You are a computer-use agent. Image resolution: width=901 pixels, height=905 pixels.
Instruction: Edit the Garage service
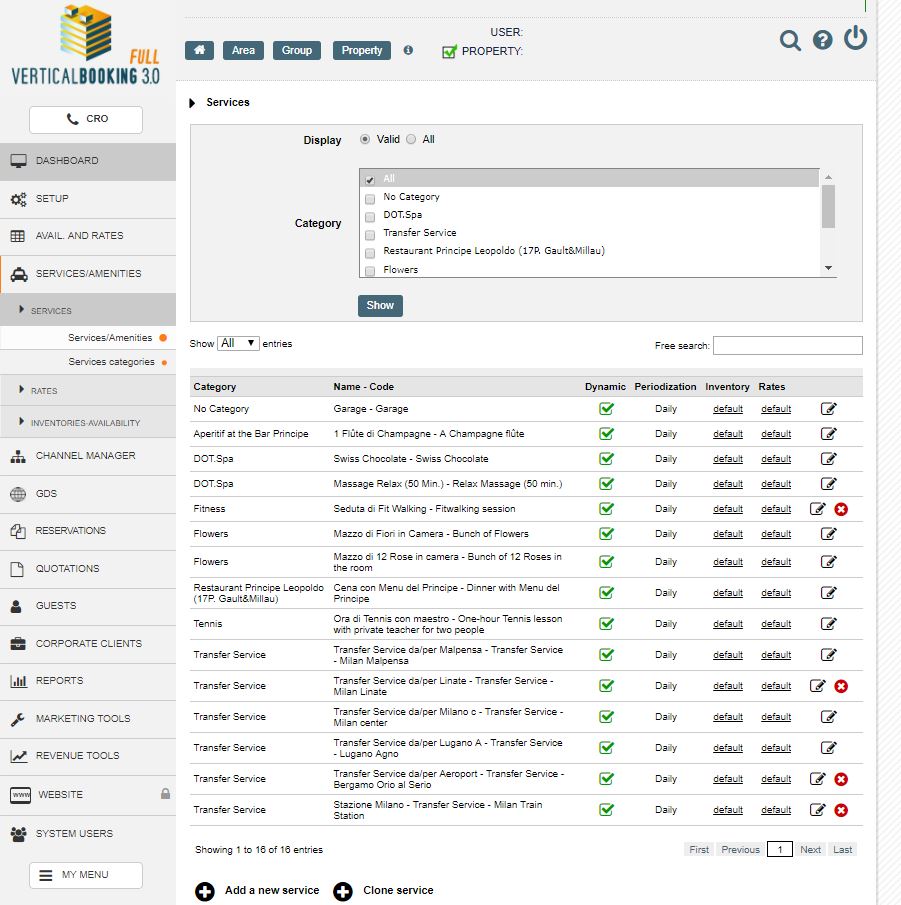[828, 409]
